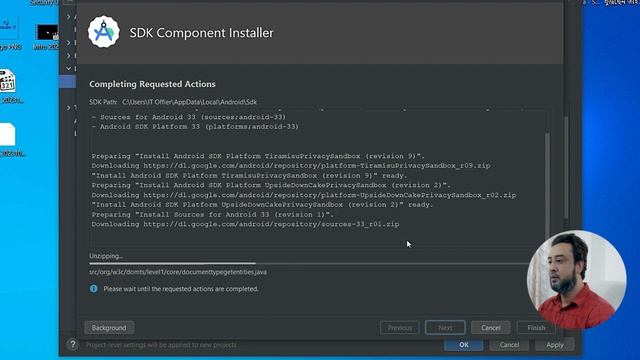Click the Next button in installer
The image size is (640, 360).
pyautogui.click(x=445, y=328)
